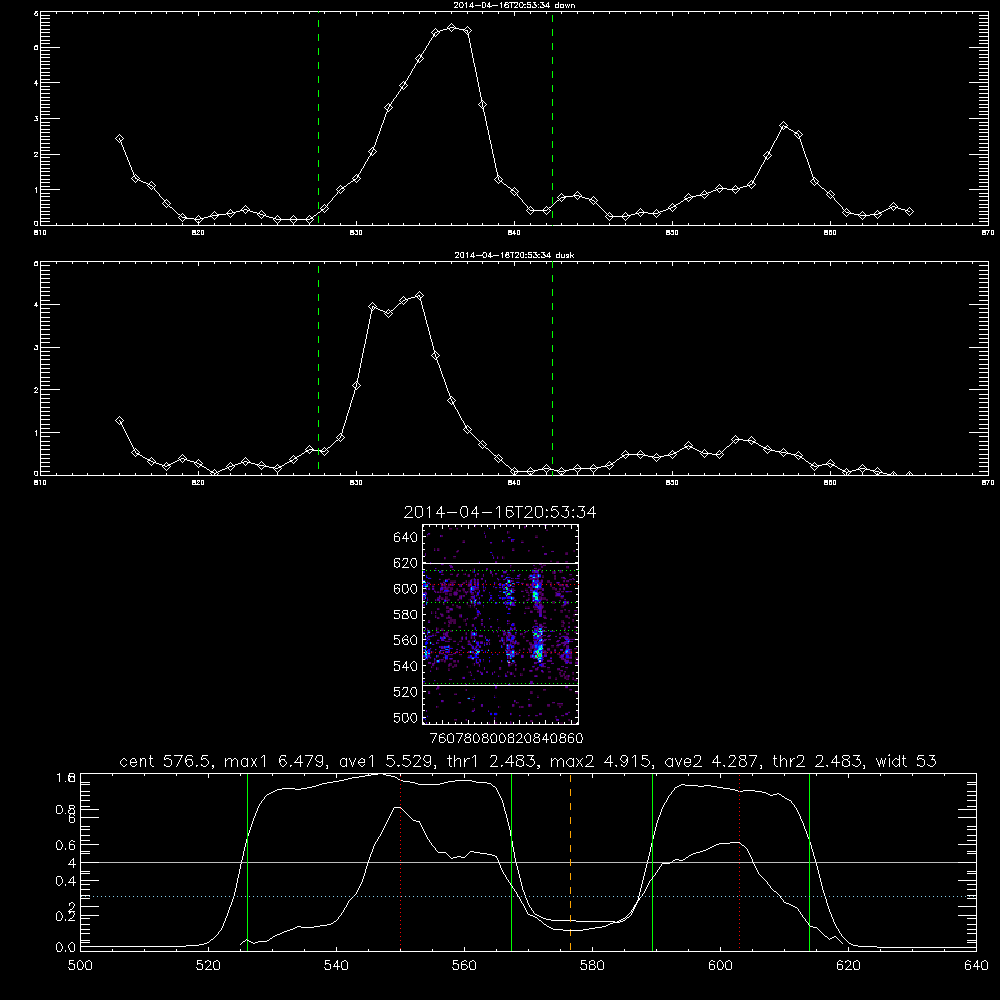The width and height of the screenshot is (1000, 1000).
Task: Click the 500 label on the color image y-axis
Action: [x=405, y=717]
